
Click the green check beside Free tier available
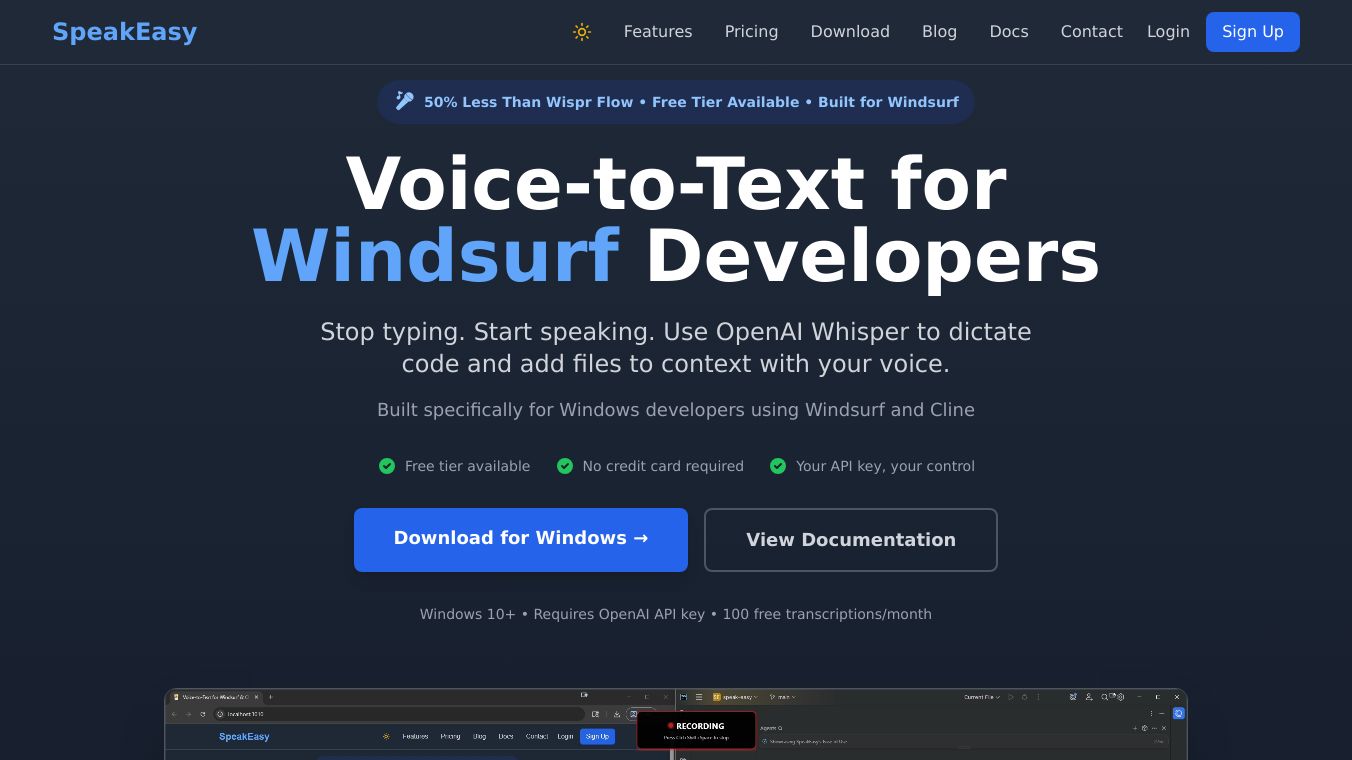point(387,466)
